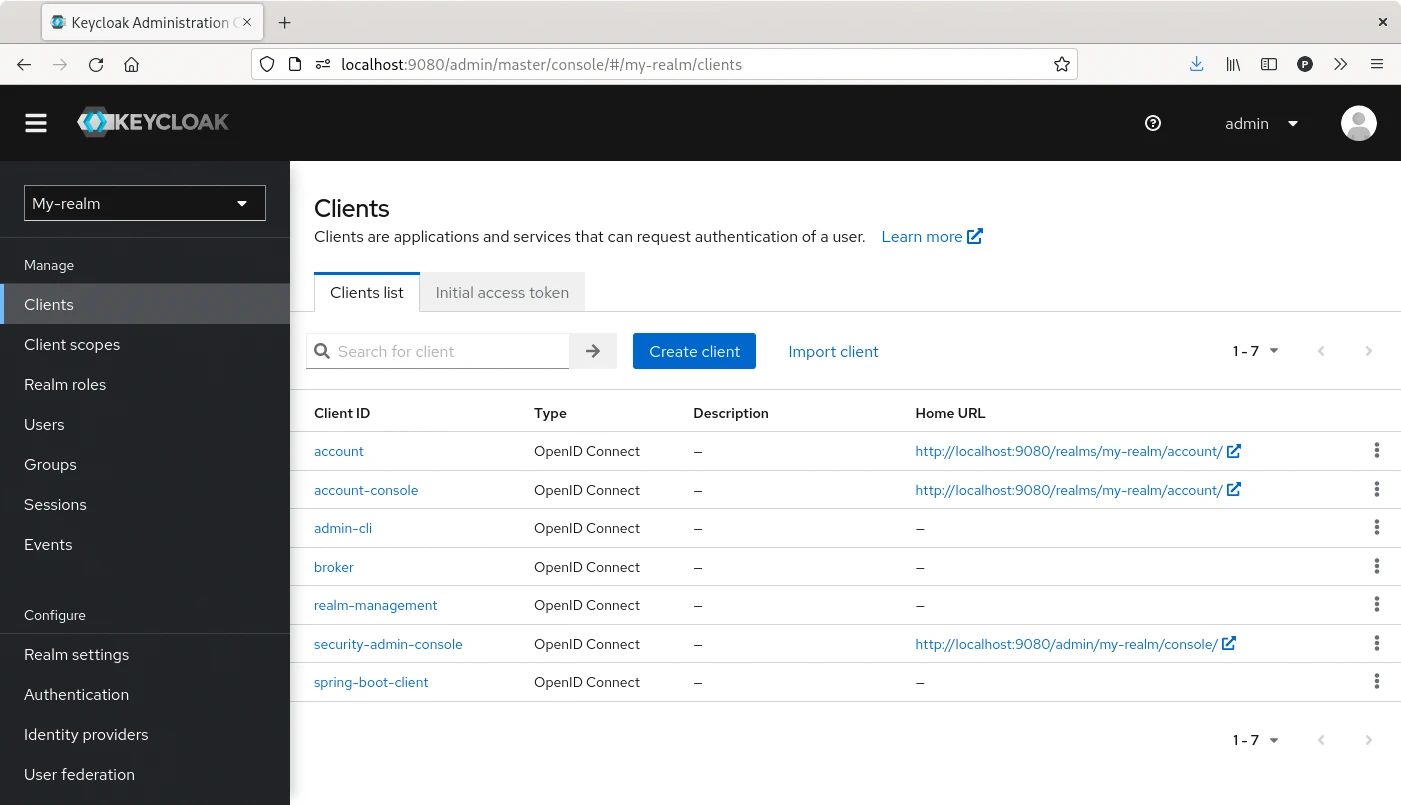Open kebab menu for admin-cli row
This screenshot has height=805, width=1401.
click(1376, 528)
